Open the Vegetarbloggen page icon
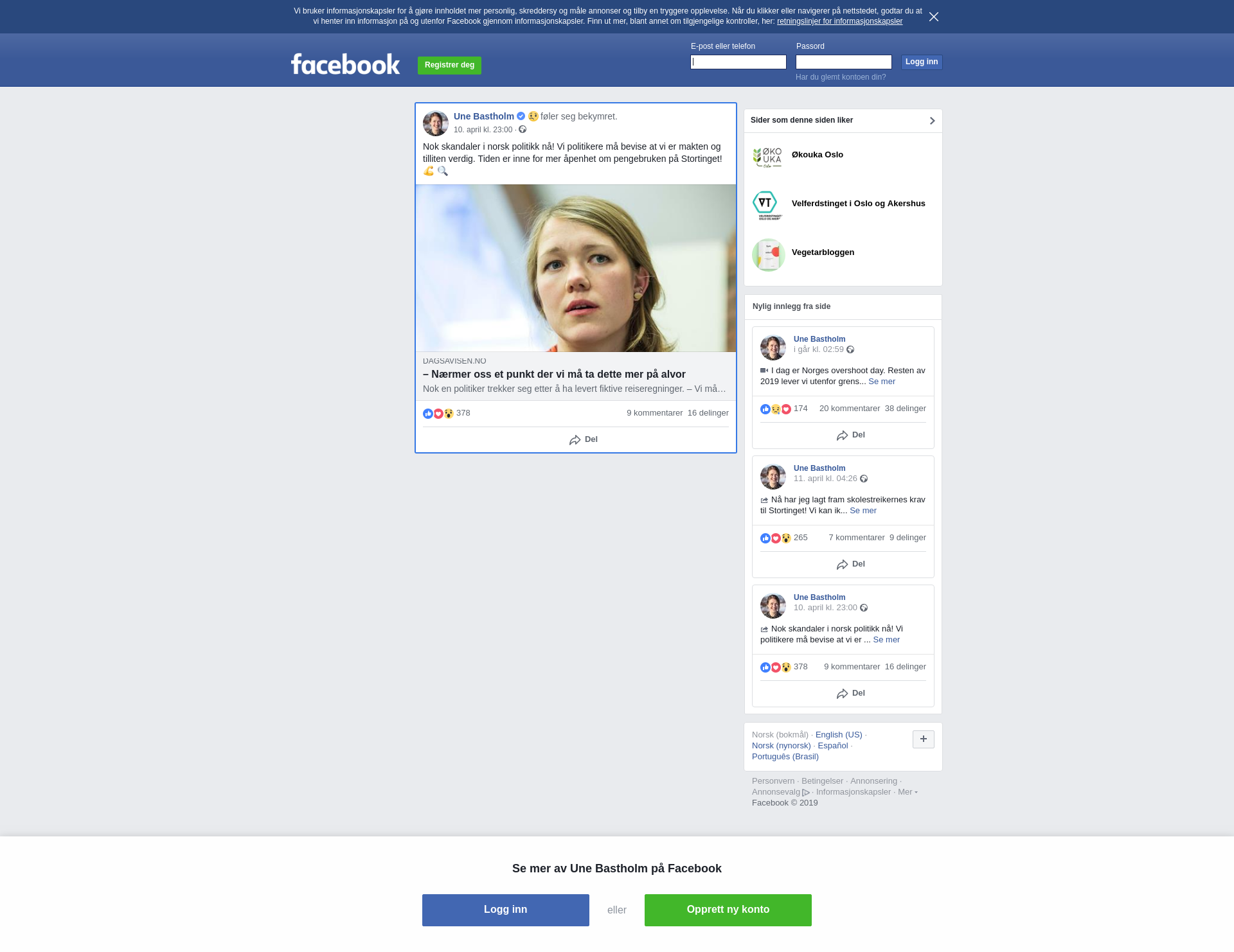The height and width of the screenshot is (952, 1234). coord(768,255)
